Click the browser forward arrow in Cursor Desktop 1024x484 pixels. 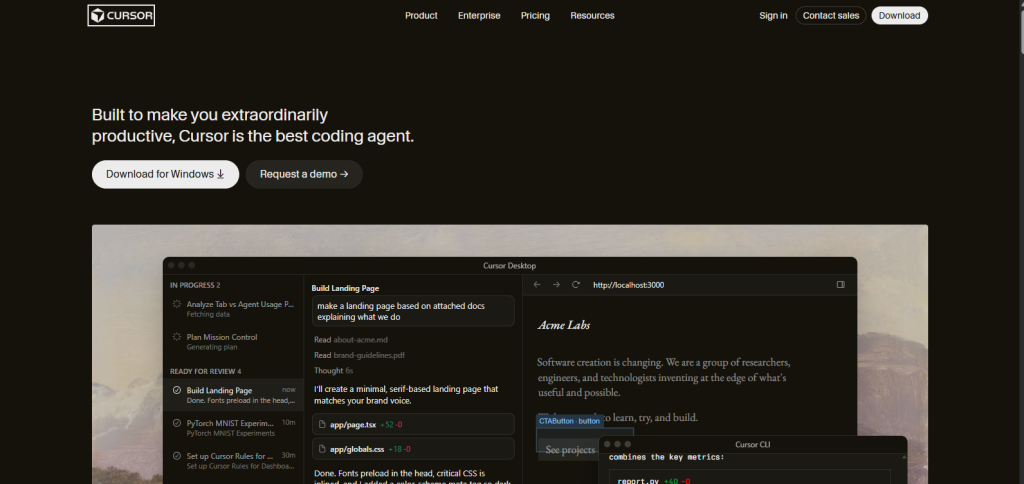[556, 285]
